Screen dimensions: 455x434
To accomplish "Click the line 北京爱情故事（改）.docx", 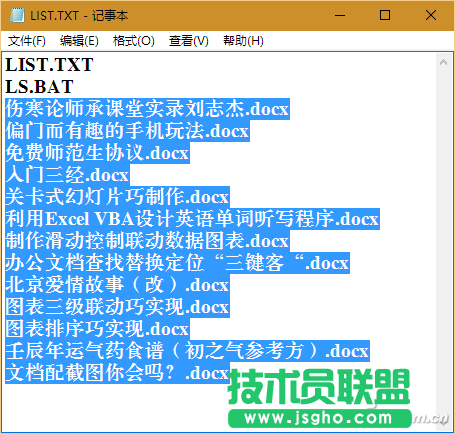I will coord(117,285).
